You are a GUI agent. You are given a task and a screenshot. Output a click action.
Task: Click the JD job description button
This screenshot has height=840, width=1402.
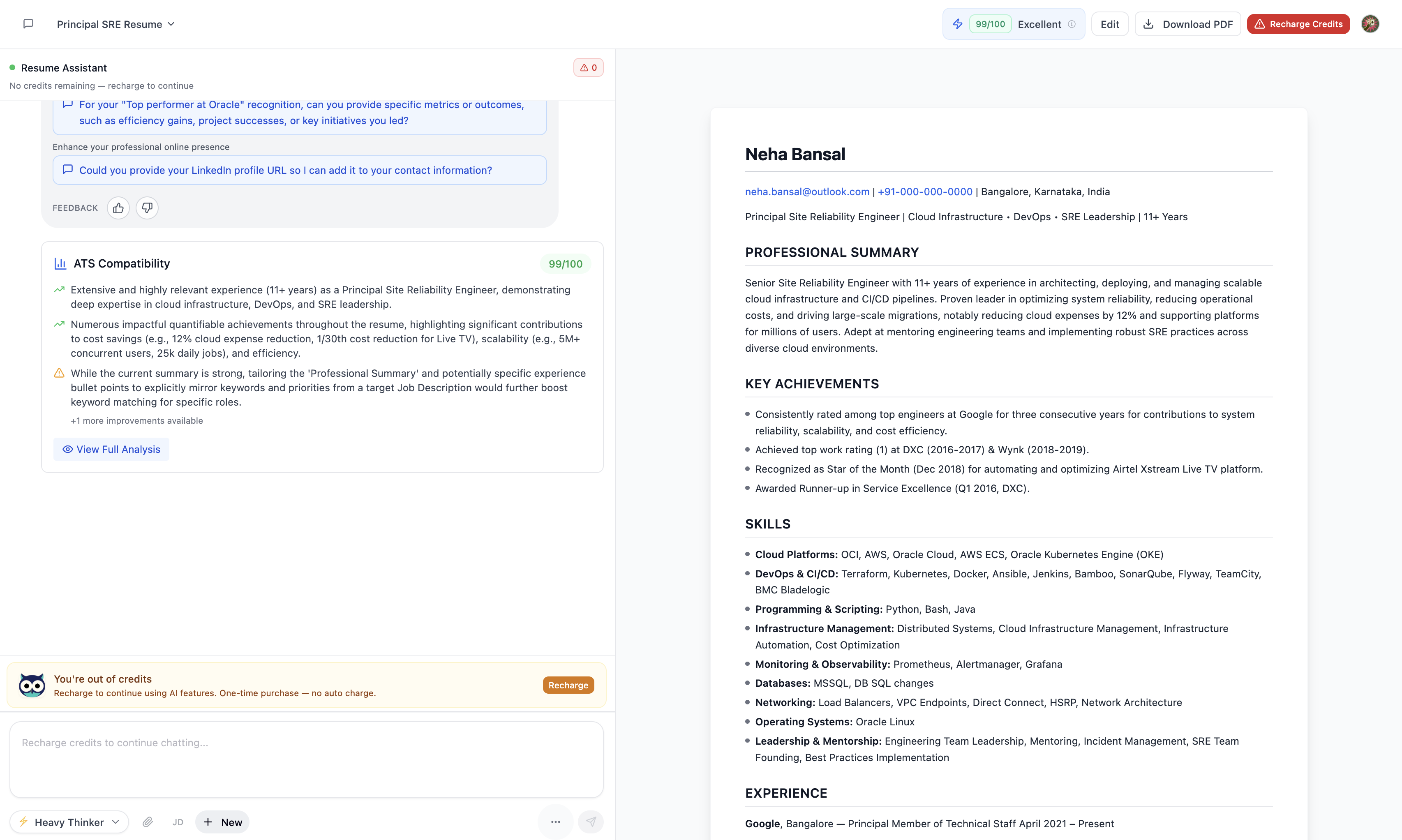pos(178,822)
